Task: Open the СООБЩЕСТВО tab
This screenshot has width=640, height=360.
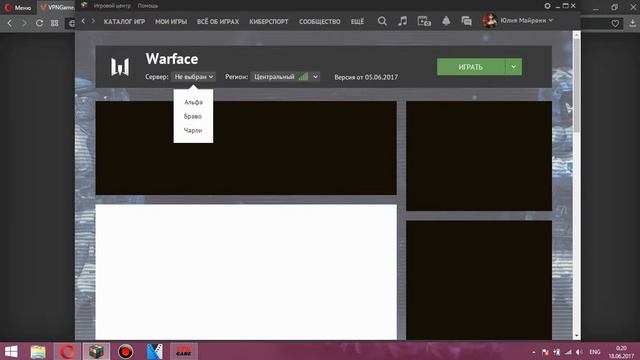Action: click(x=320, y=22)
